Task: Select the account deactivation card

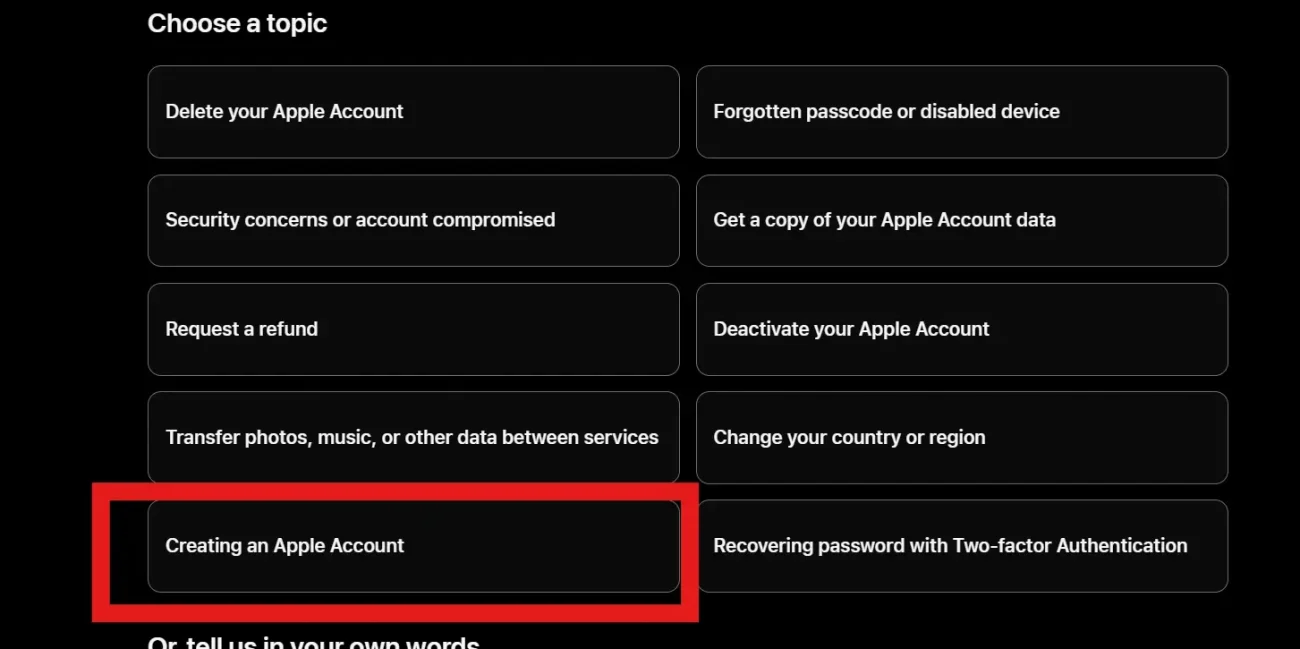Action: [x=961, y=329]
